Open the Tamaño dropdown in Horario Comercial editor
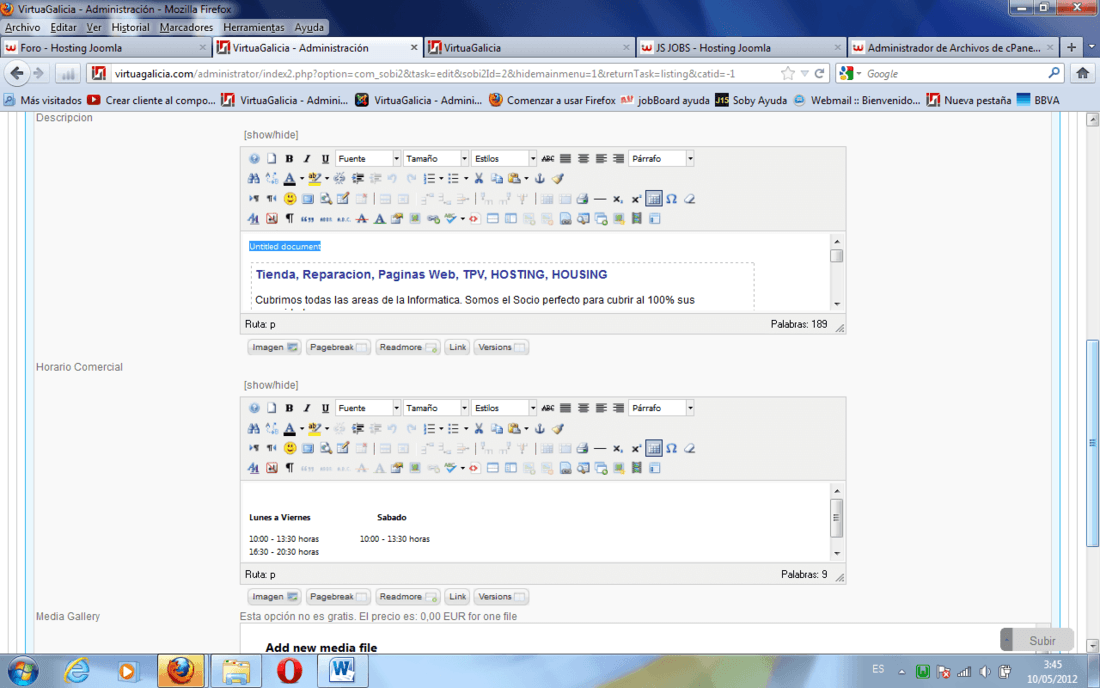Image resolution: width=1100 pixels, height=688 pixels. pos(435,408)
